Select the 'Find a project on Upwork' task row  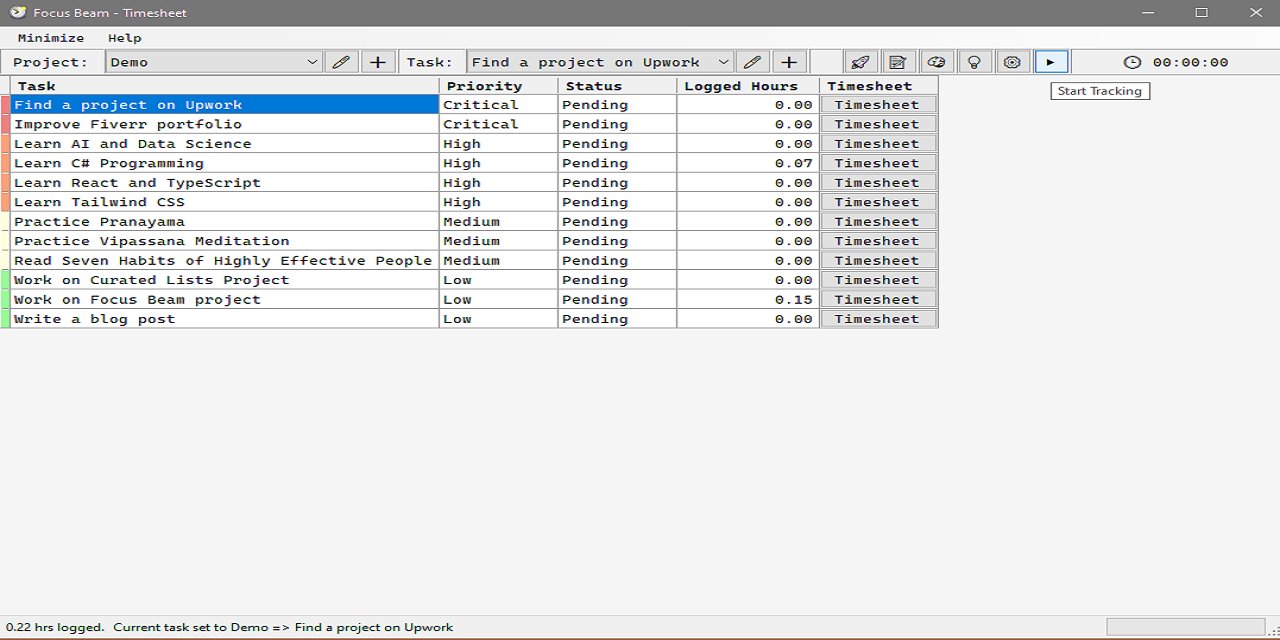[x=224, y=105]
